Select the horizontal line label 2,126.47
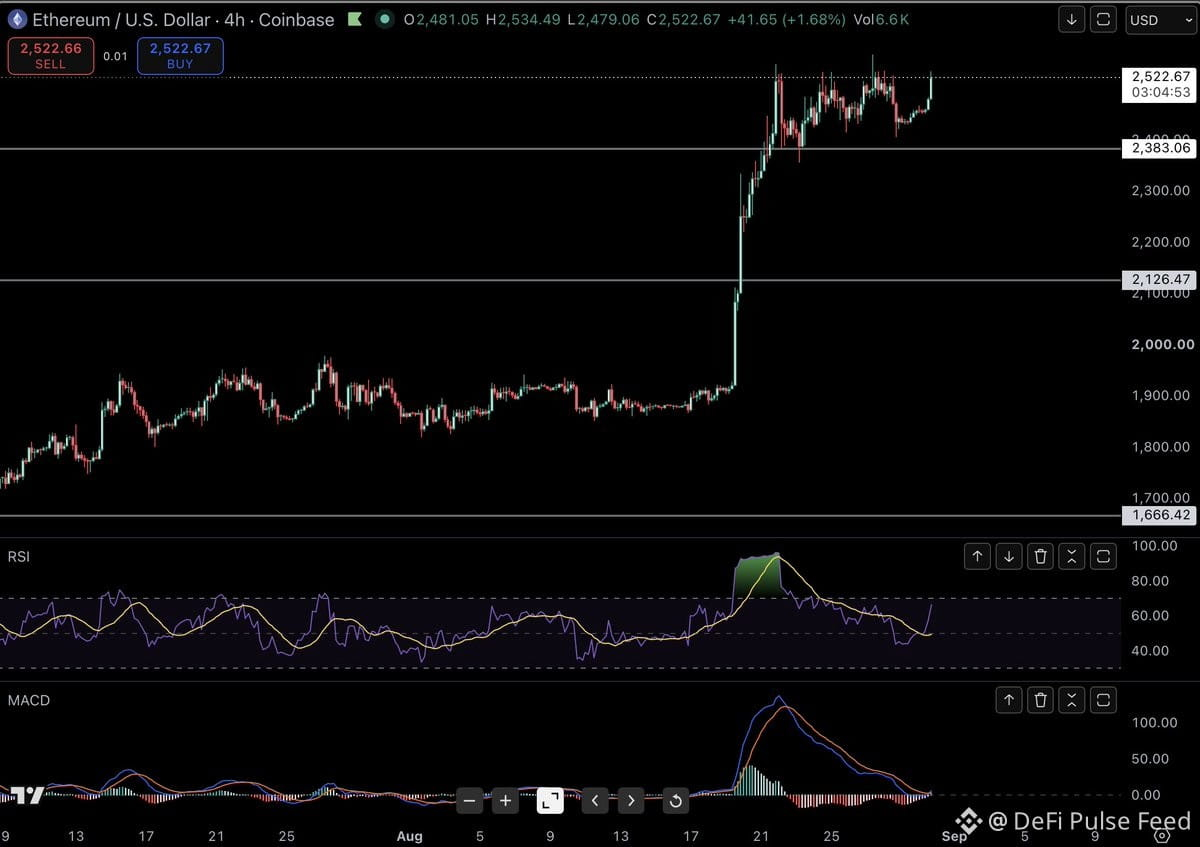1200x847 pixels. [x=1160, y=280]
